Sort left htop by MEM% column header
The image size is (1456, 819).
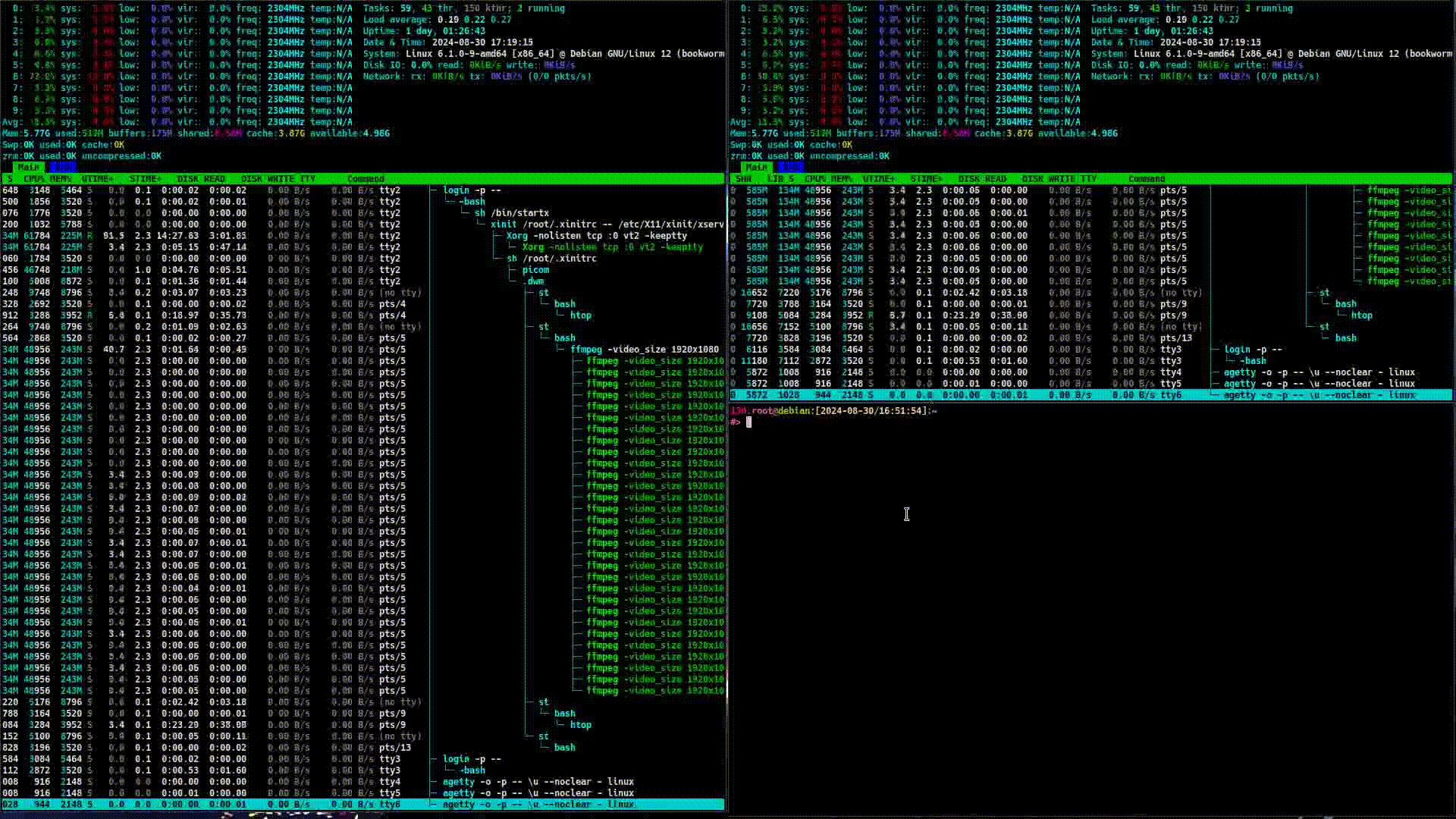point(61,179)
